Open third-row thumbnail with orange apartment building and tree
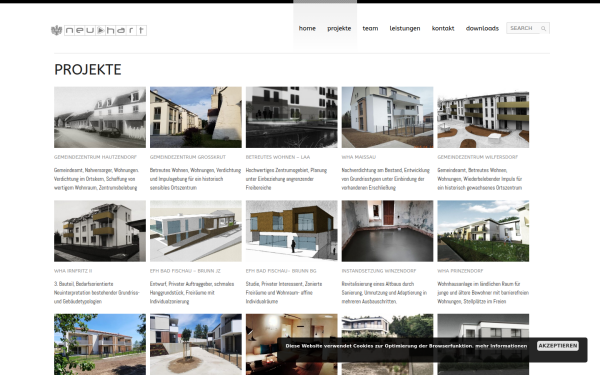 click(x=100, y=344)
